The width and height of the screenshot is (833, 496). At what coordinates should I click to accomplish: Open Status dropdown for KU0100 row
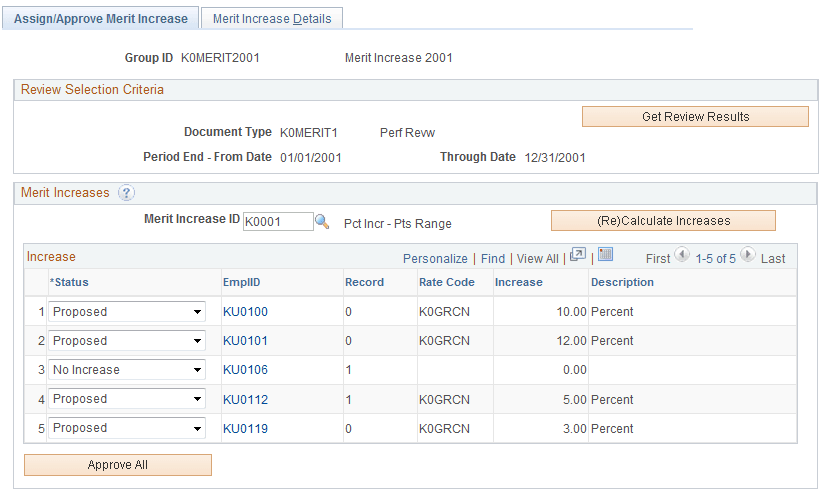pos(126,312)
